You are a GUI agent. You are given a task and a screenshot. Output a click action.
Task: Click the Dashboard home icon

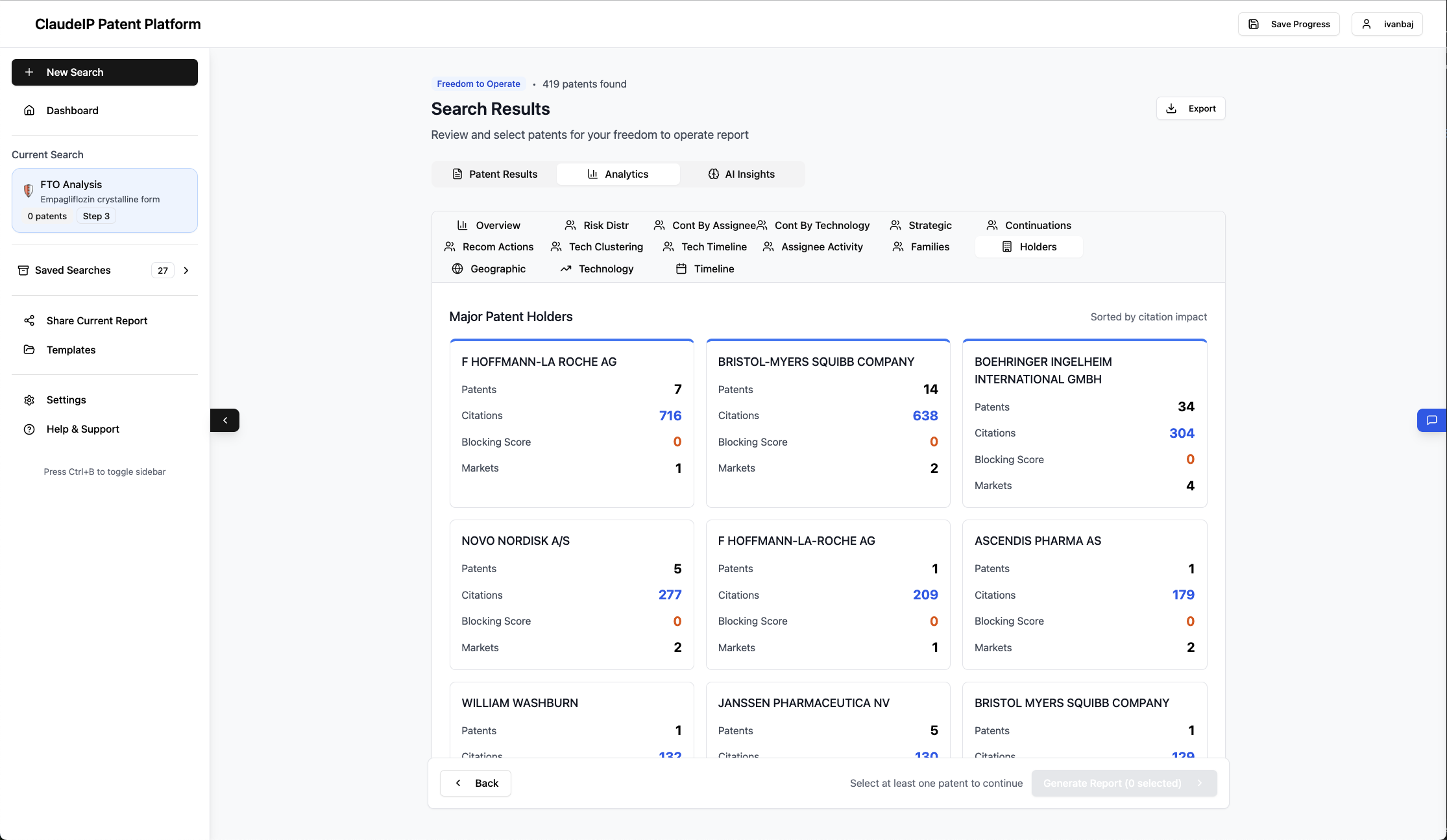[29, 110]
